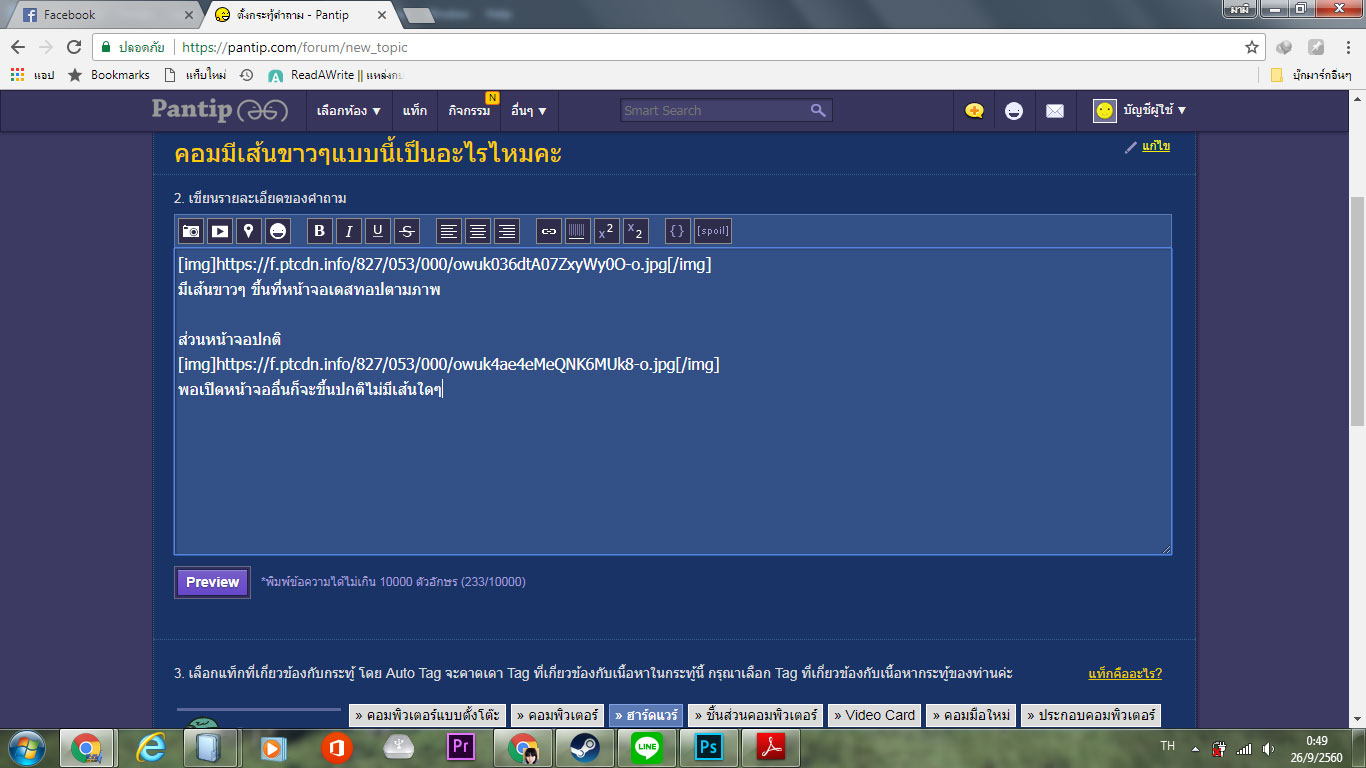The width and height of the screenshot is (1366, 768).
Task: Insert an image with the camera icon
Action: point(191,231)
